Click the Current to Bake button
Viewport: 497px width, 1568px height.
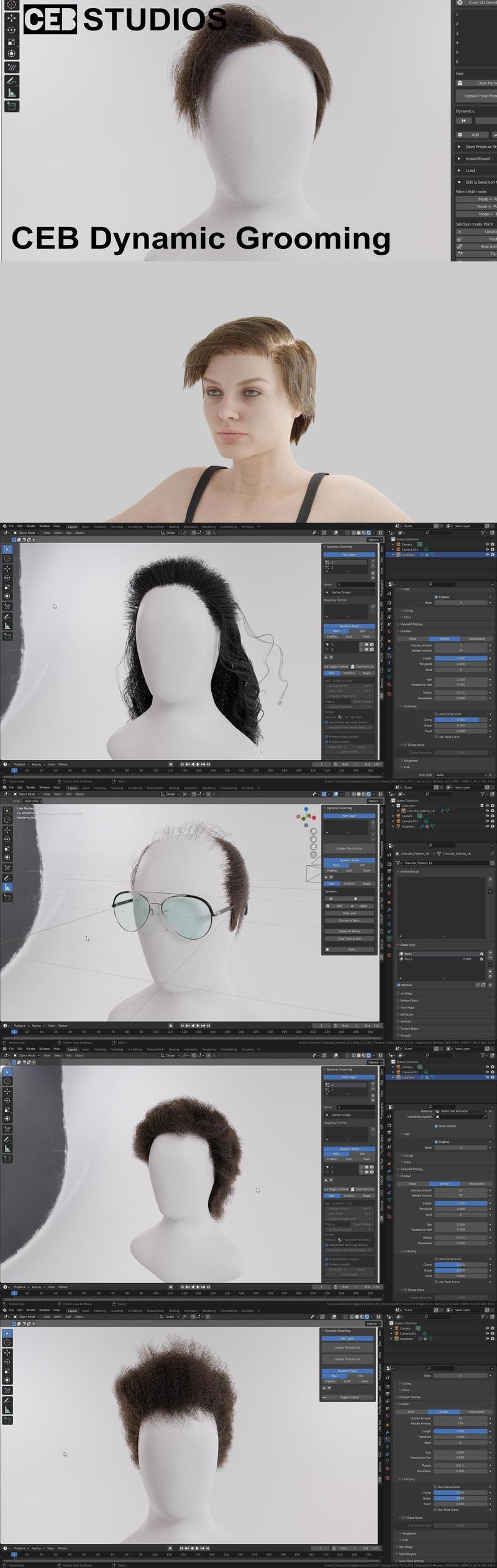click(x=349, y=920)
